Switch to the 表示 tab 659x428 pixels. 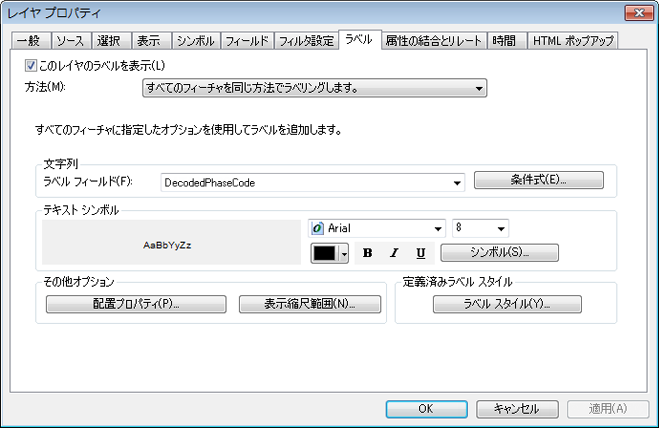(x=151, y=41)
